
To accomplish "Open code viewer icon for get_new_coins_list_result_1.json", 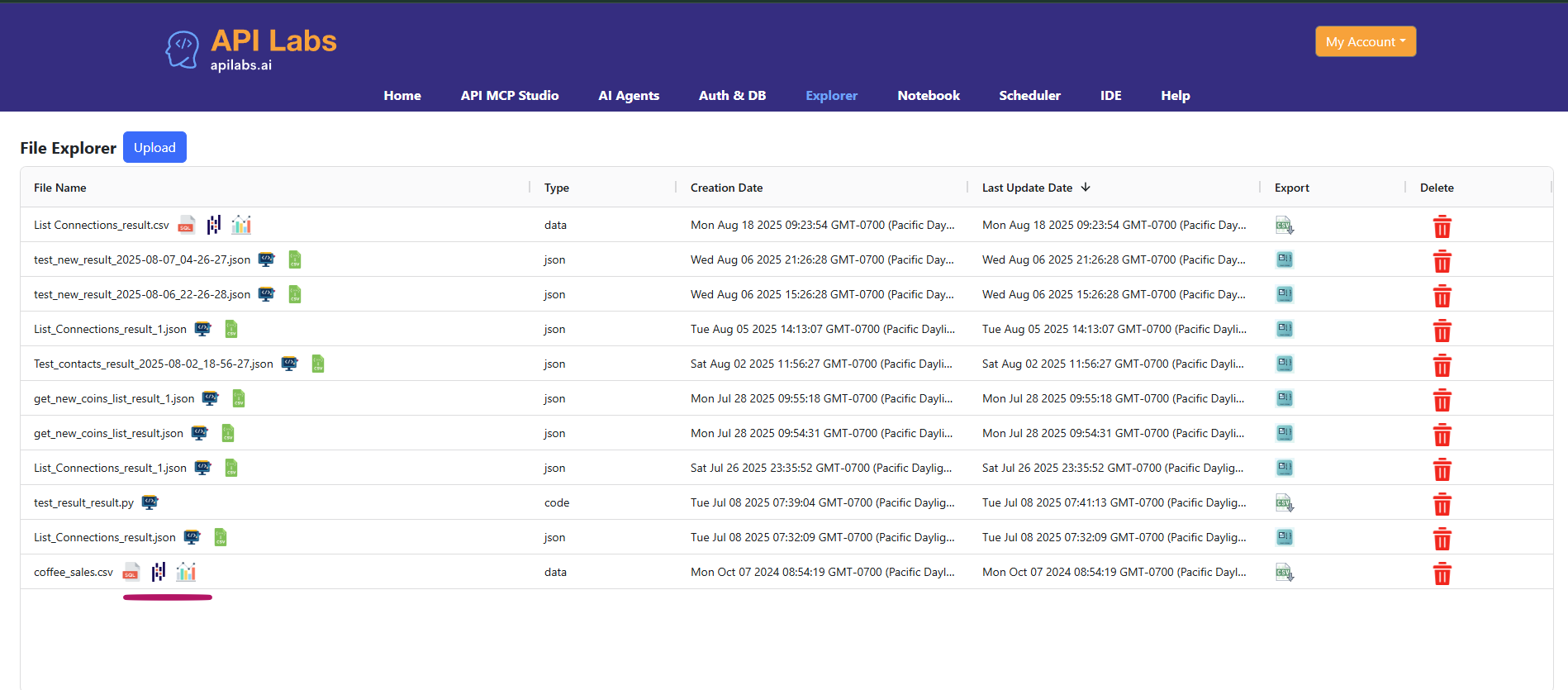I will pos(211,398).
